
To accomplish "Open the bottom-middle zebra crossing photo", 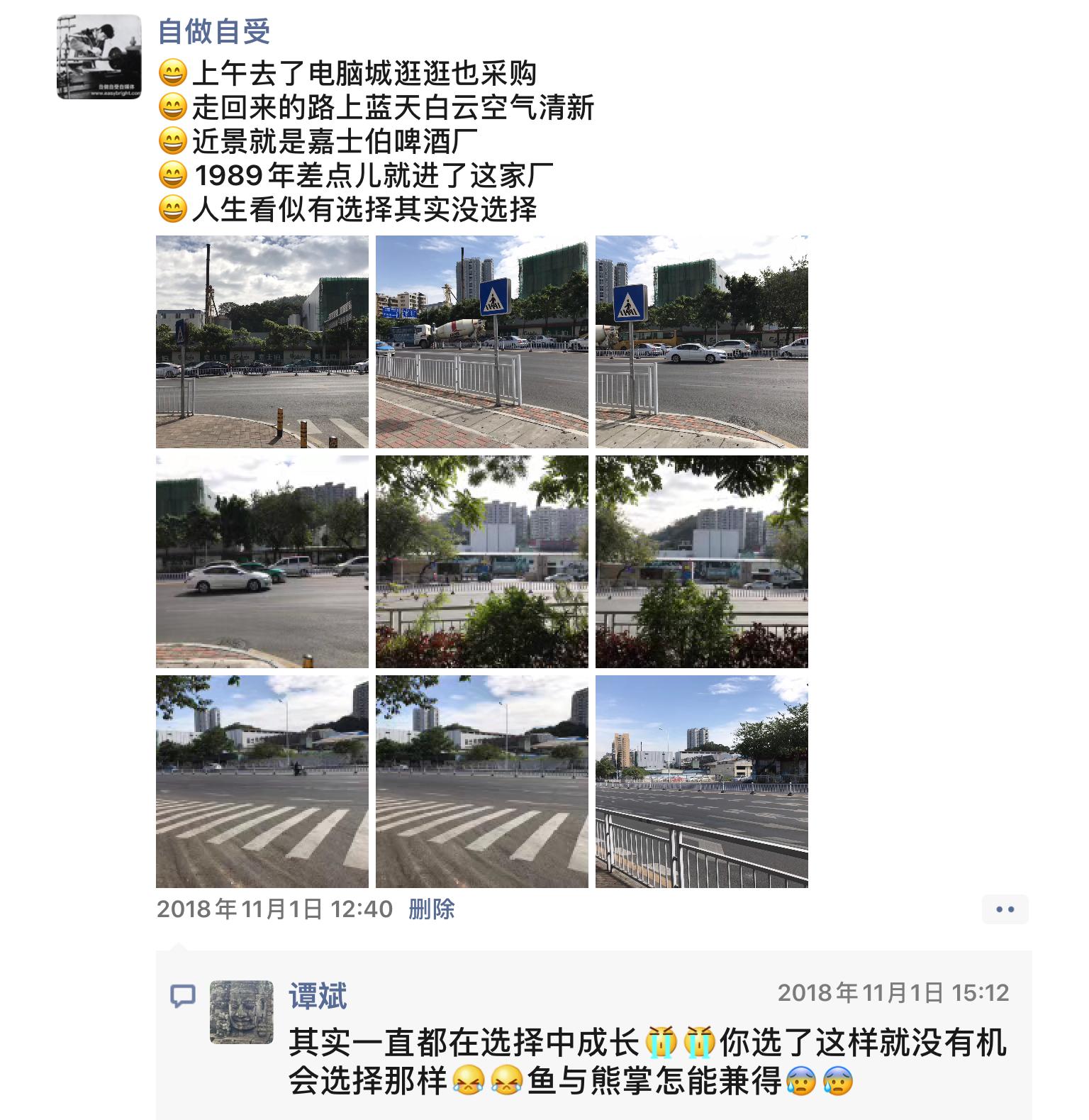I will (x=482, y=782).
